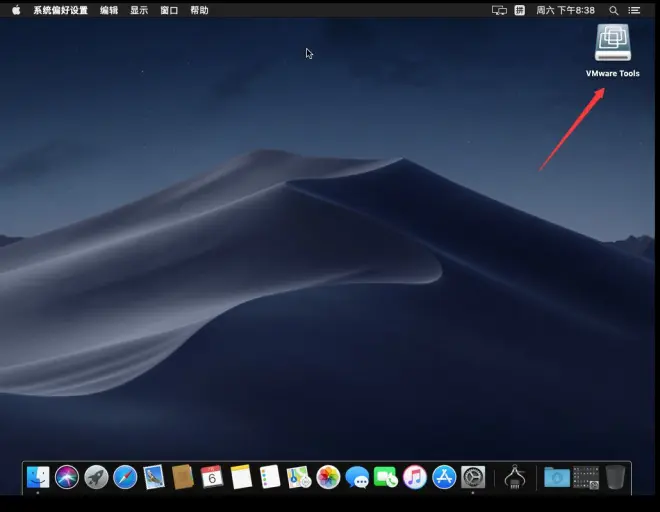Open Launchpad rocket icon

coord(96,477)
